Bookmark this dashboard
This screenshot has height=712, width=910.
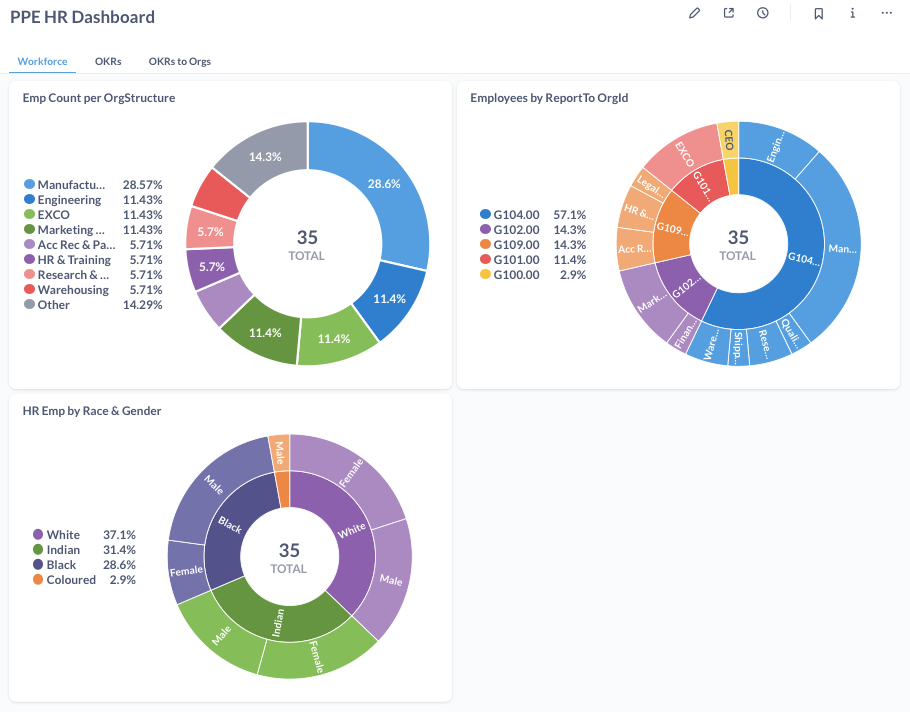point(818,14)
